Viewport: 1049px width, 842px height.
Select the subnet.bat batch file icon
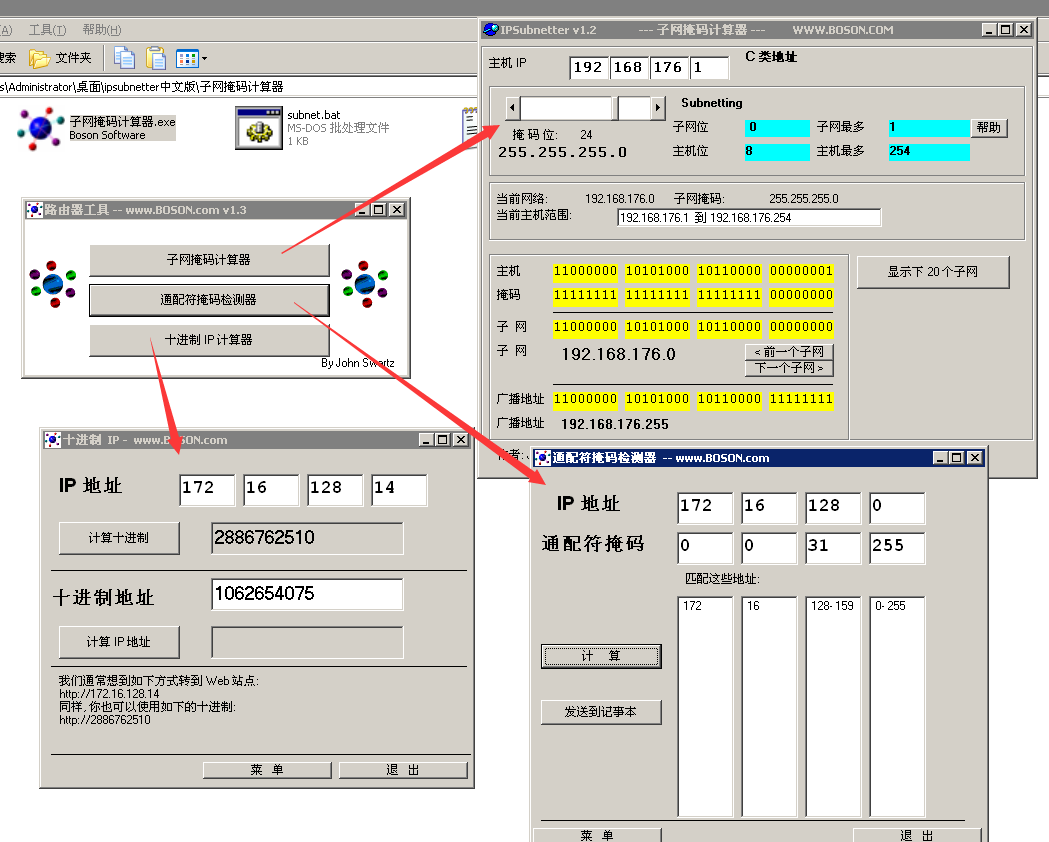point(258,128)
